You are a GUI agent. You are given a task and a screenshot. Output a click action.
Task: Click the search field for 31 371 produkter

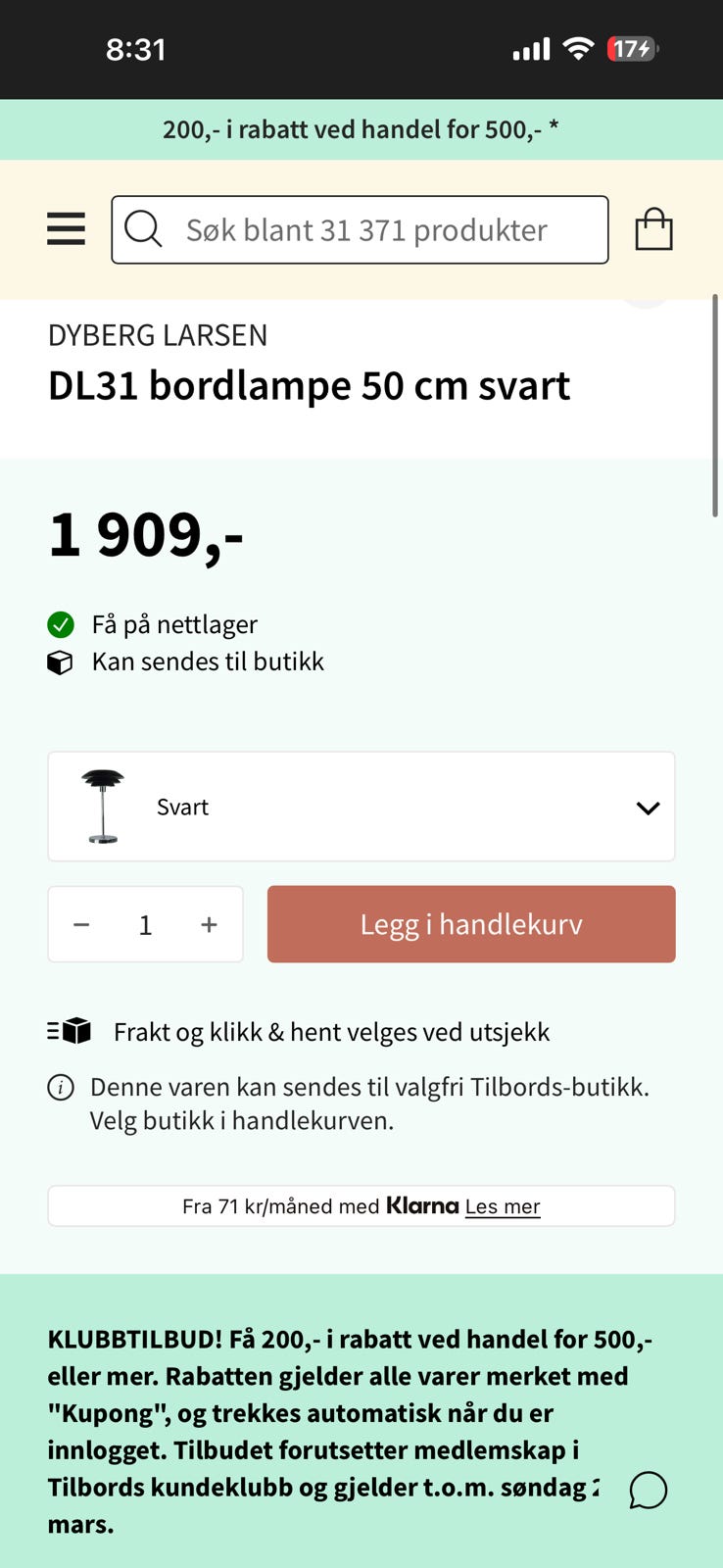pyautogui.click(x=360, y=229)
